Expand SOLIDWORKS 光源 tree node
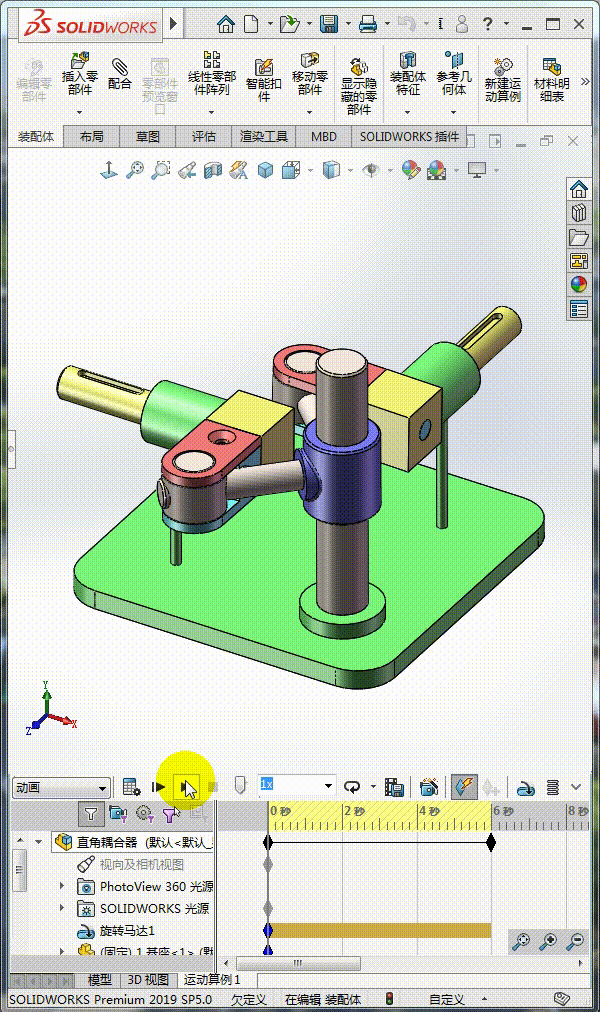This screenshot has height=1012, width=600. coord(62,907)
